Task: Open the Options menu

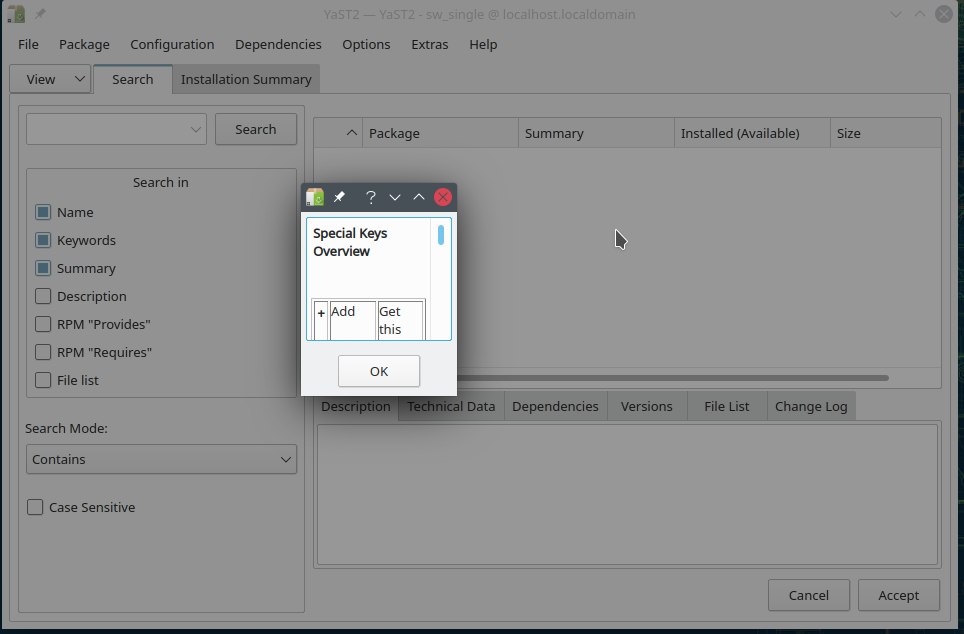Action: pyautogui.click(x=366, y=44)
